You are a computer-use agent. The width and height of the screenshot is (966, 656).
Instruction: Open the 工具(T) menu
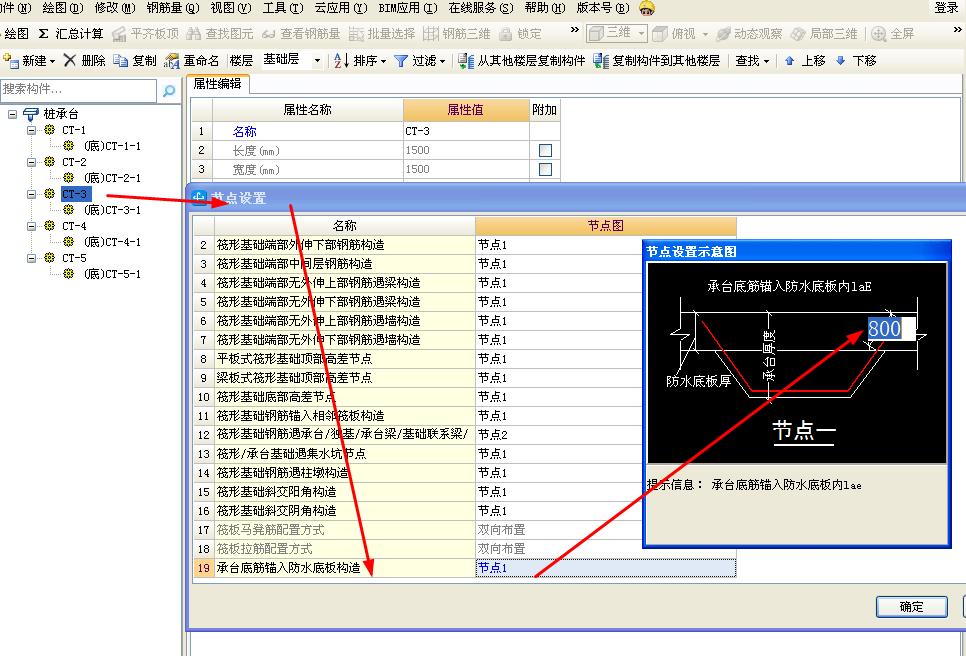tap(283, 7)
